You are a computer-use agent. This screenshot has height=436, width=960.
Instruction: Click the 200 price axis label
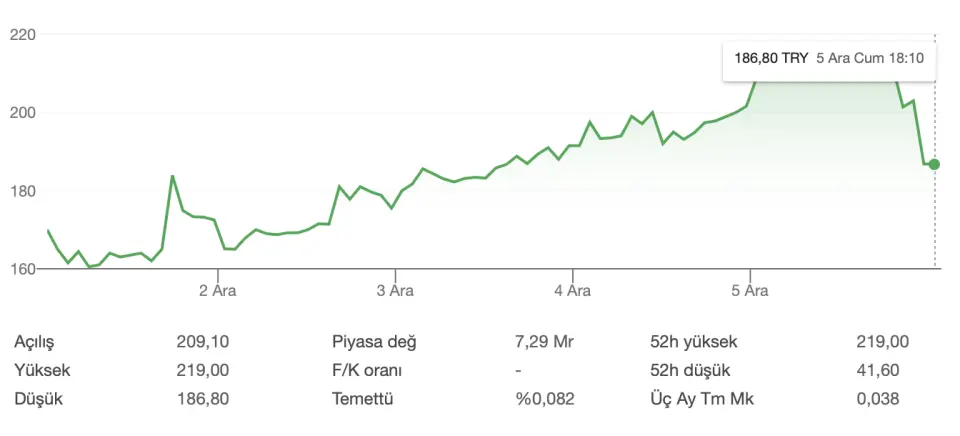click(22, 113)
